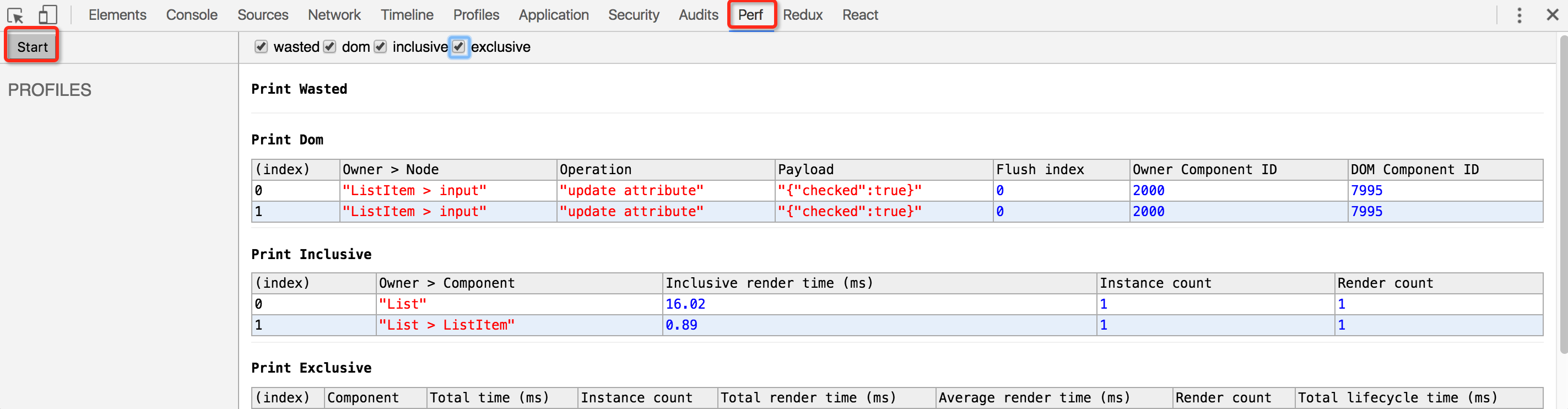The height and width of the screenshot is (409, 1568).
Task: Open the Sources tab
Action: coord(263,14)
